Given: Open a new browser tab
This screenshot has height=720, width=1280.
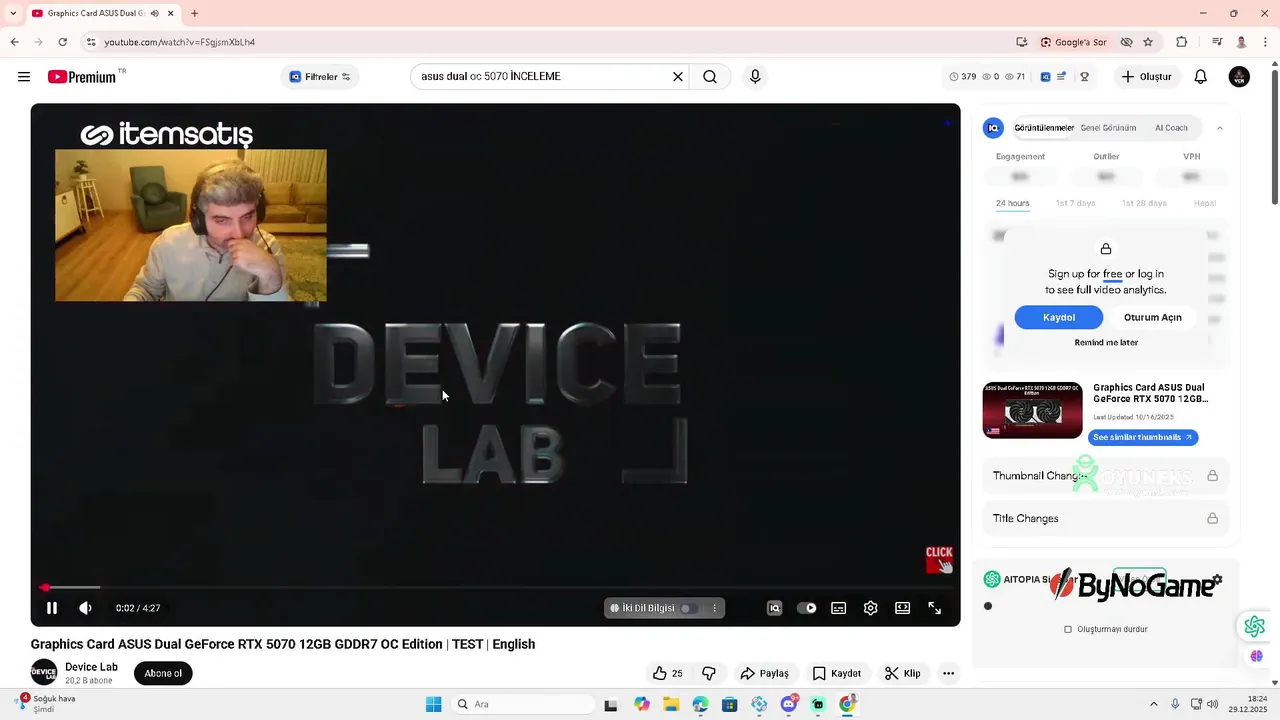Looking at the screenshot, I should coord(194,13).
